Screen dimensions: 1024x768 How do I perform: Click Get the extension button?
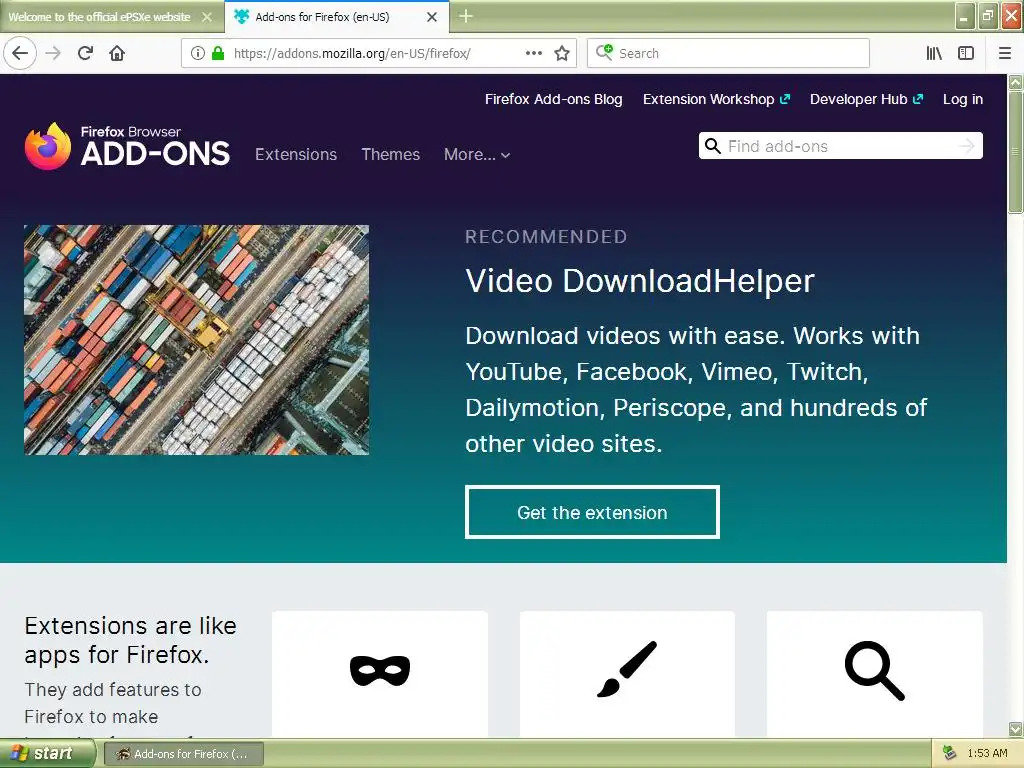[x=592, y=512]
